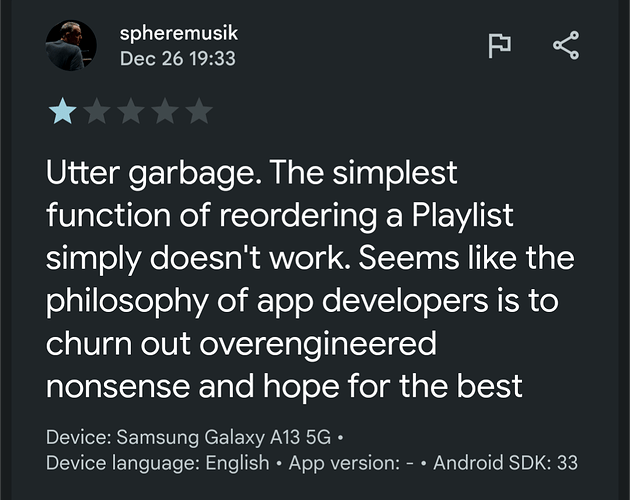Click the App version label
Viewport: 630px width, 500px height.
(x=356, y=463)
